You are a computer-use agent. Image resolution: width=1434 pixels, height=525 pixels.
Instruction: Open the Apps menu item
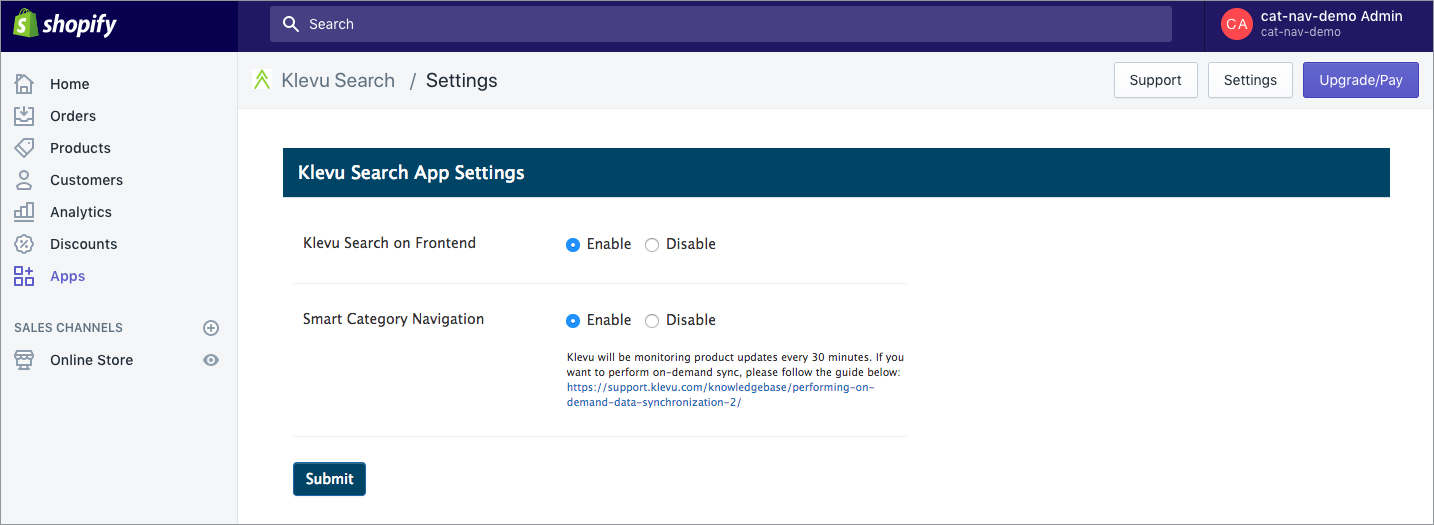67,276
